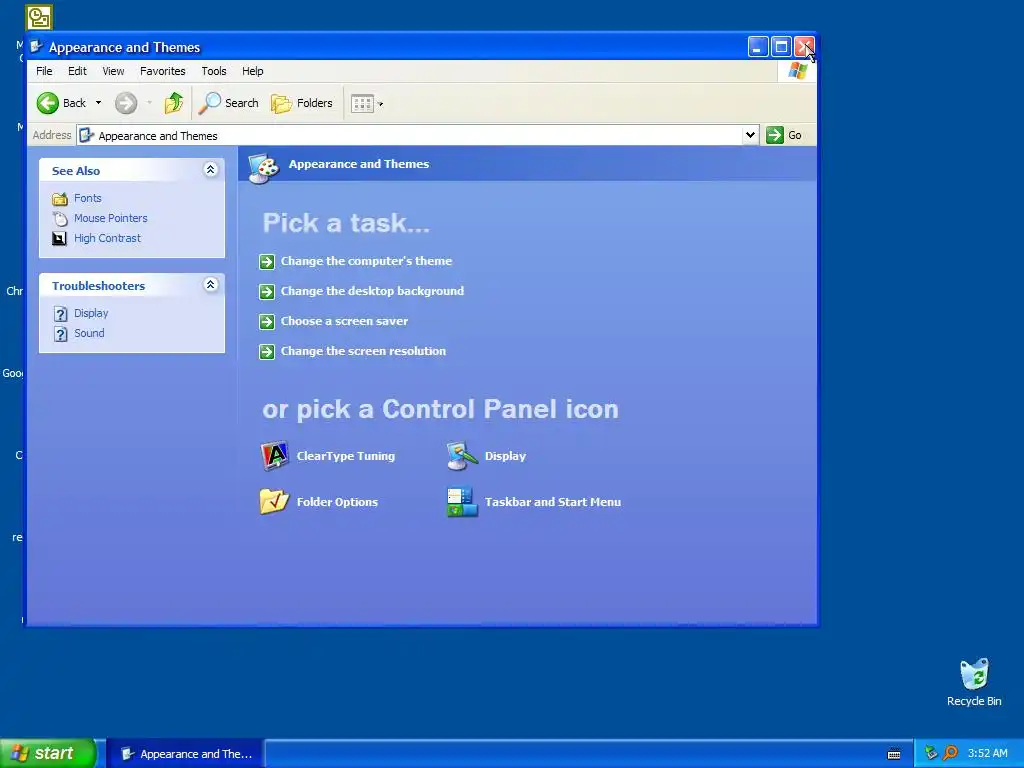Minimize the Appearance and Themes window
Viewport: 1024px width, 768px height.
(758, 46)
